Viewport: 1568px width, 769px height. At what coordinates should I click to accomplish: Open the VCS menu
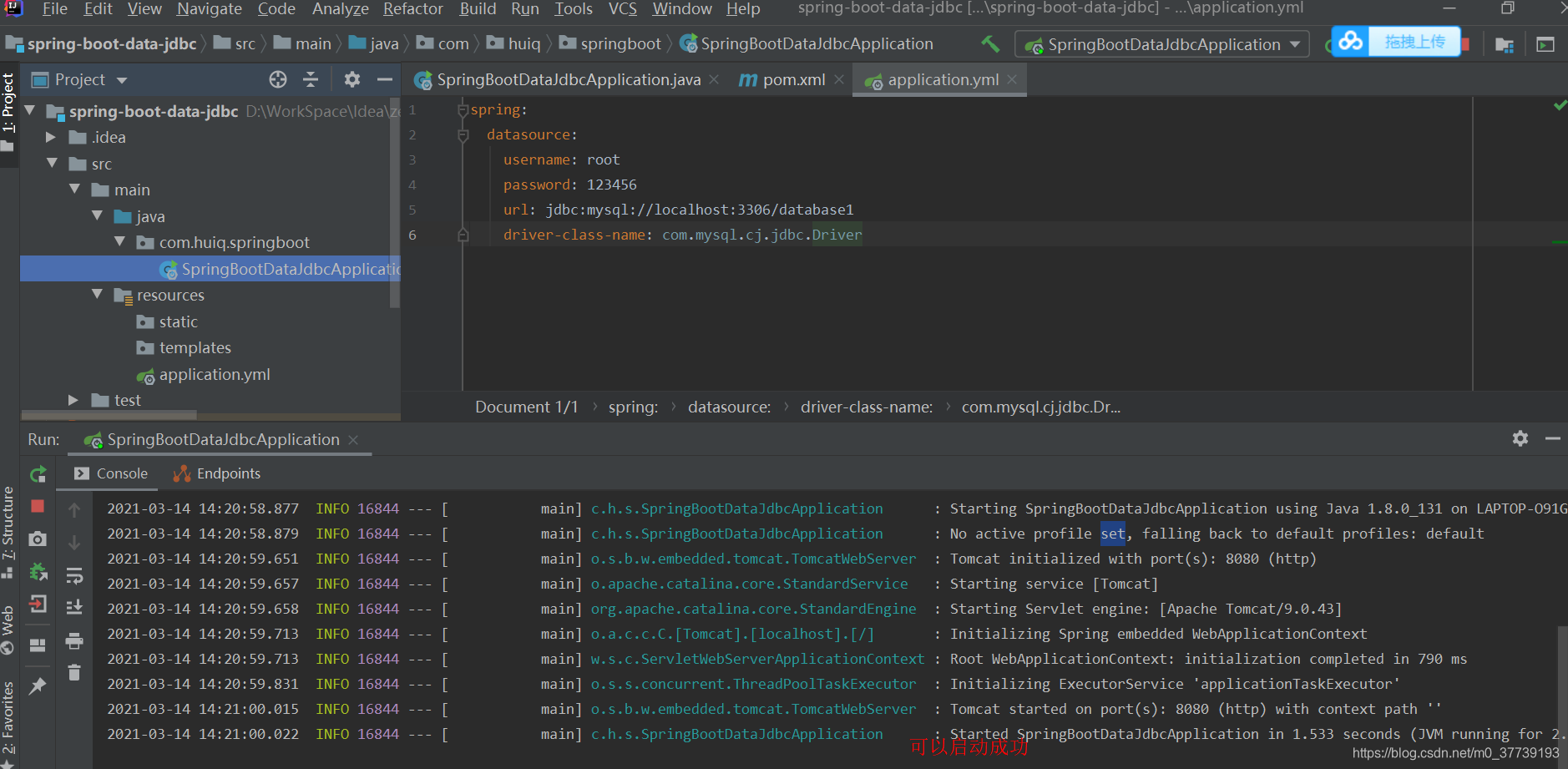623,8
